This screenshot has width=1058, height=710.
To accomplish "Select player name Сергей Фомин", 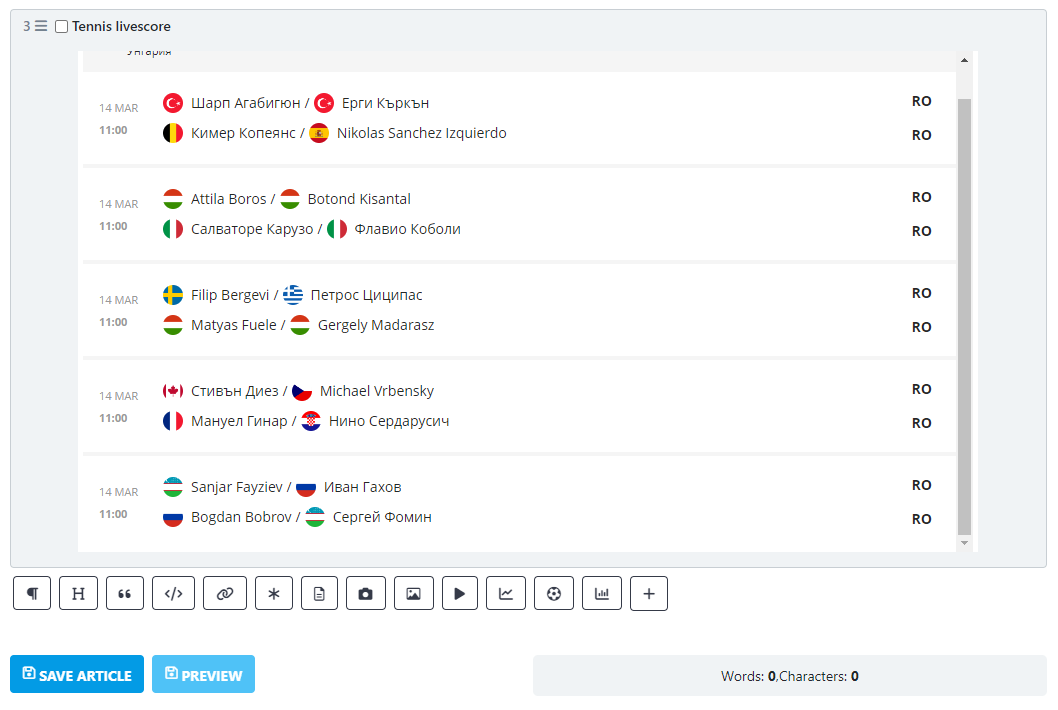I will tap(382, 517).
